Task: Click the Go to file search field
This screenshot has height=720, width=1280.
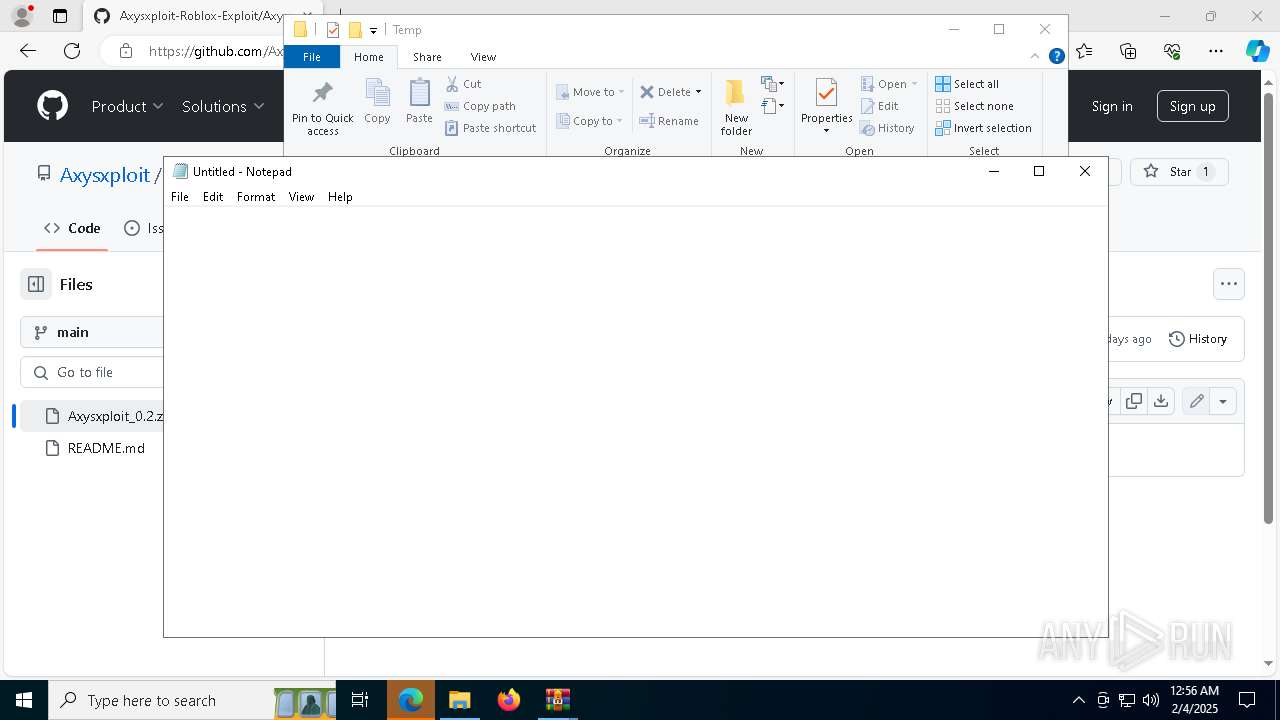Action: [x=92, y=372]
